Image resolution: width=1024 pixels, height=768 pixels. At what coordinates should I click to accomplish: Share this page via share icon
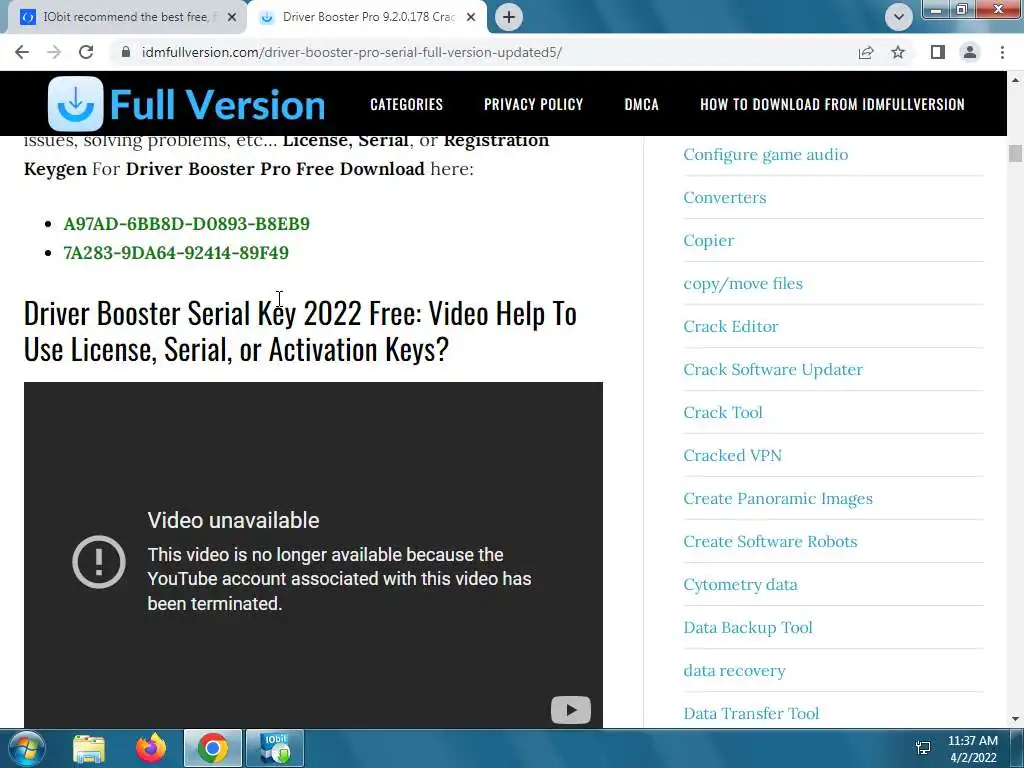866,52
